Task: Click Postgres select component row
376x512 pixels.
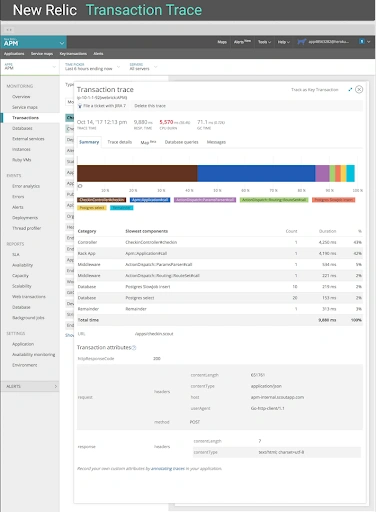Action: pos(220,298)
